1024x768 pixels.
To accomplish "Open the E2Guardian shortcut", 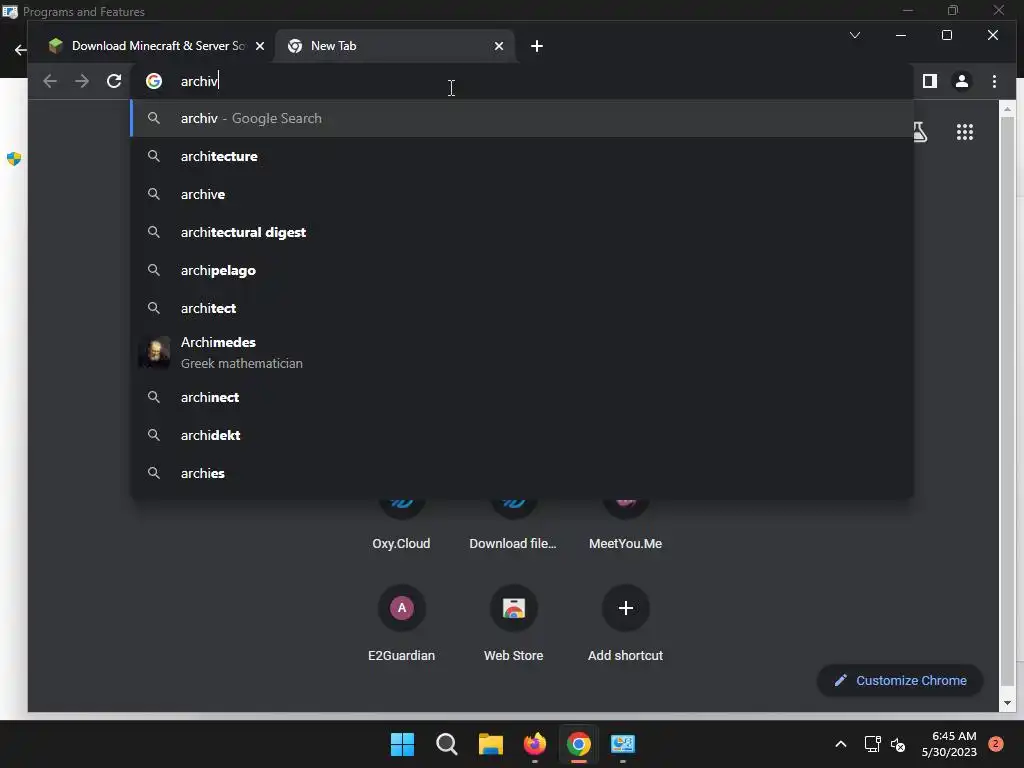I will [x=402, y=622].
